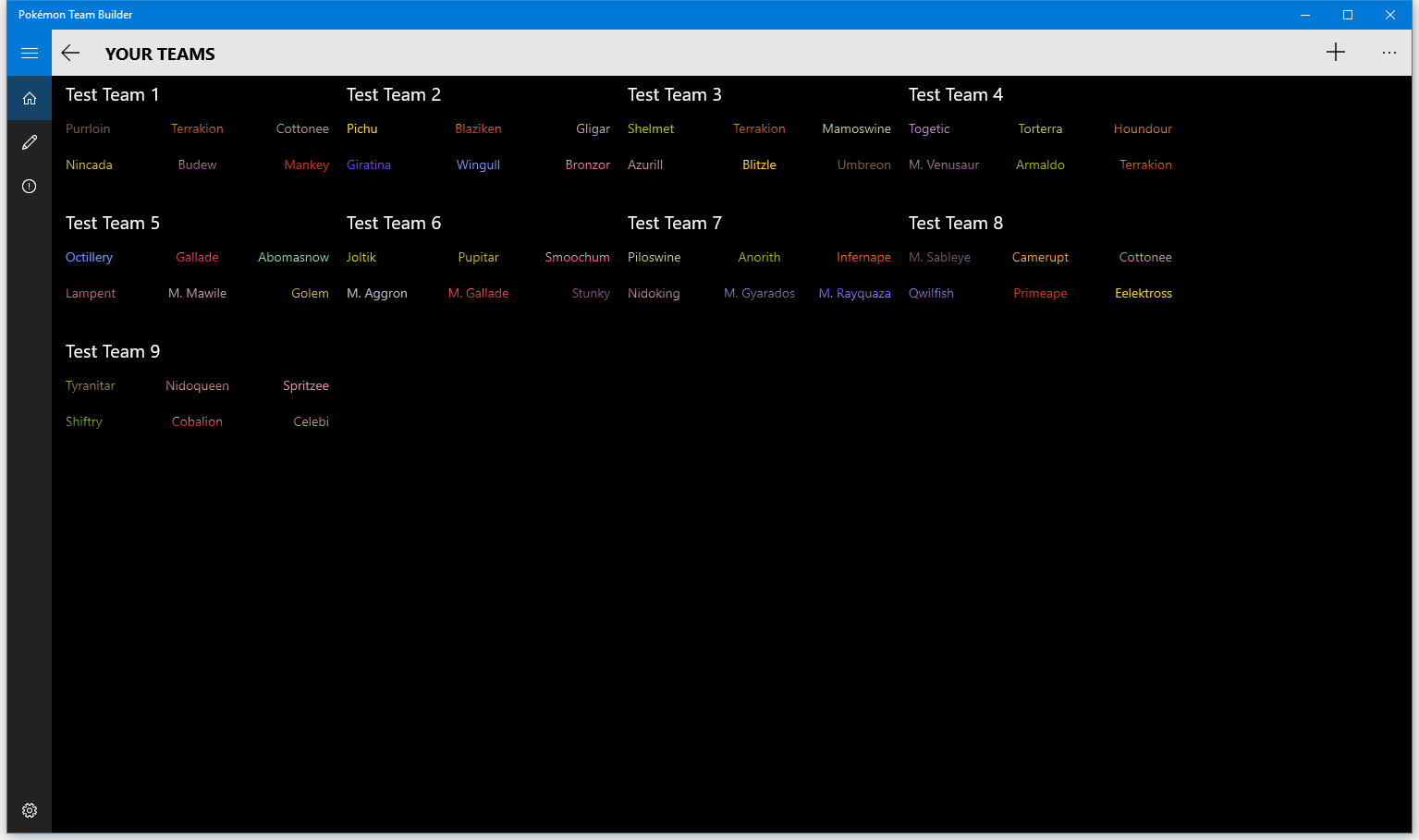1419x840 pixels.
Task: Open the Test Team 9 heading
Action: 113,351
